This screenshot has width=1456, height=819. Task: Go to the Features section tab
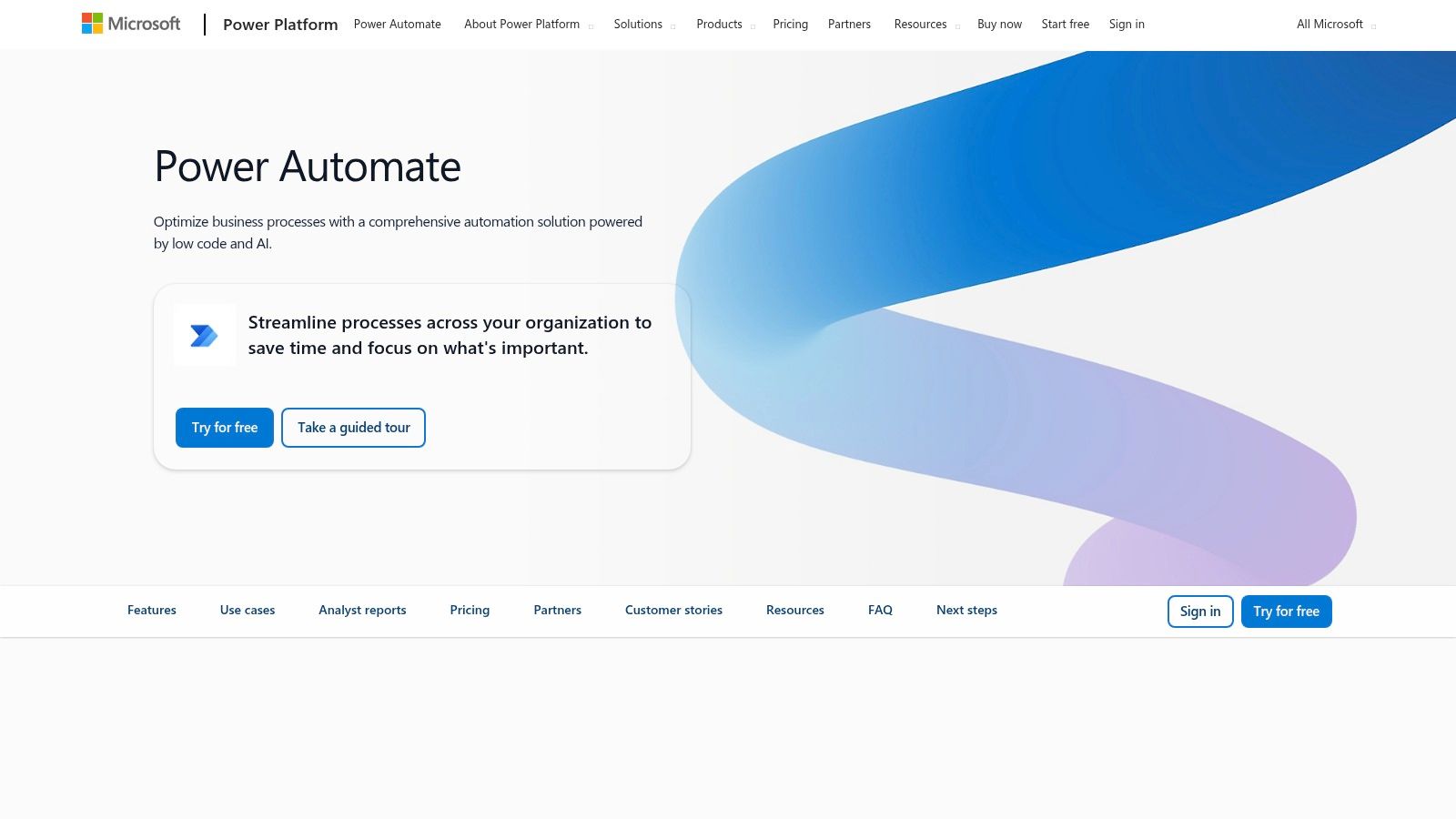[152, 611]
